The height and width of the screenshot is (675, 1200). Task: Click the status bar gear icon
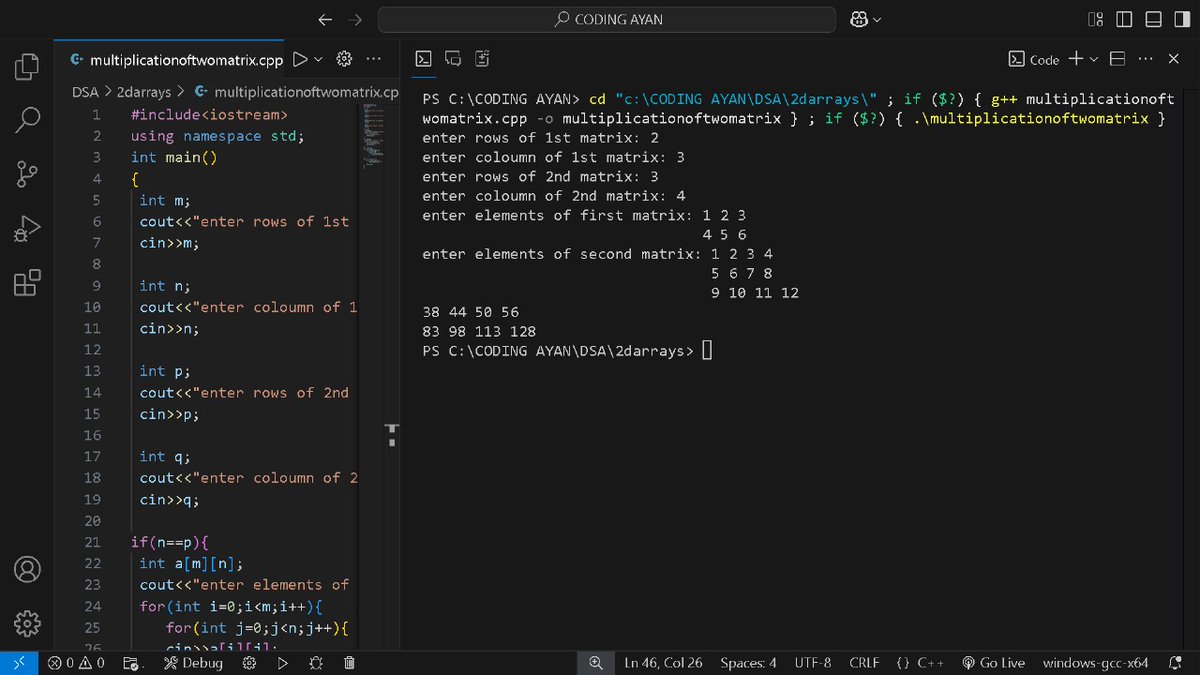click(250, 663)
